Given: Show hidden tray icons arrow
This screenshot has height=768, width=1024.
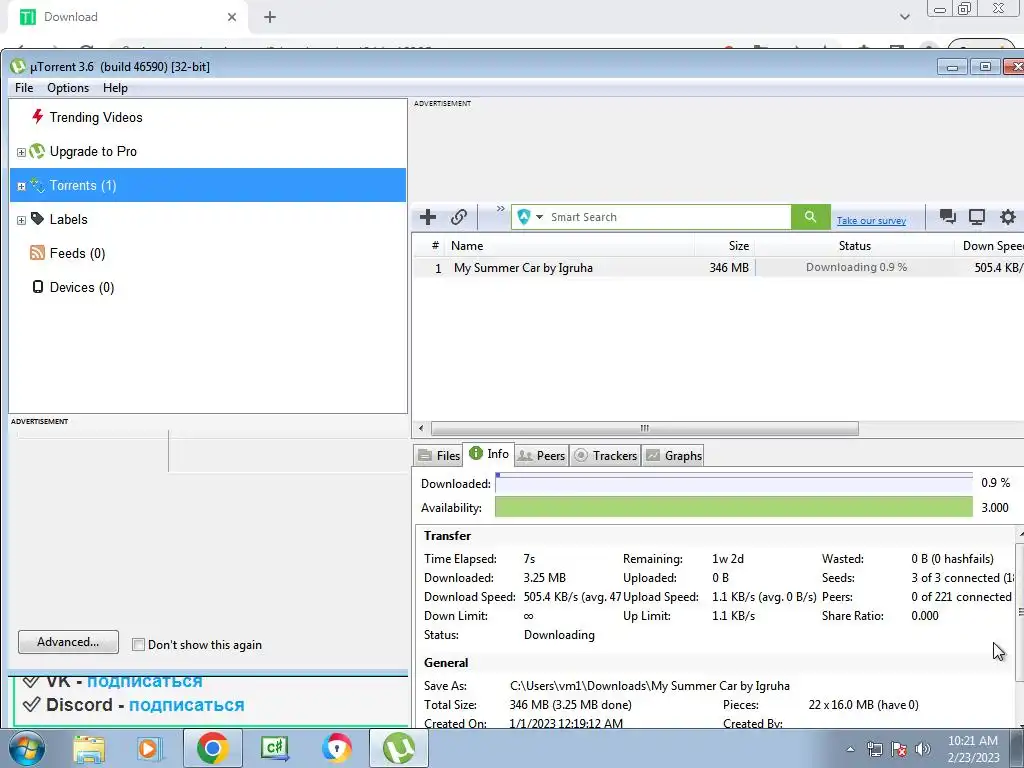Looking at the screenshot, I should point(850,749).
